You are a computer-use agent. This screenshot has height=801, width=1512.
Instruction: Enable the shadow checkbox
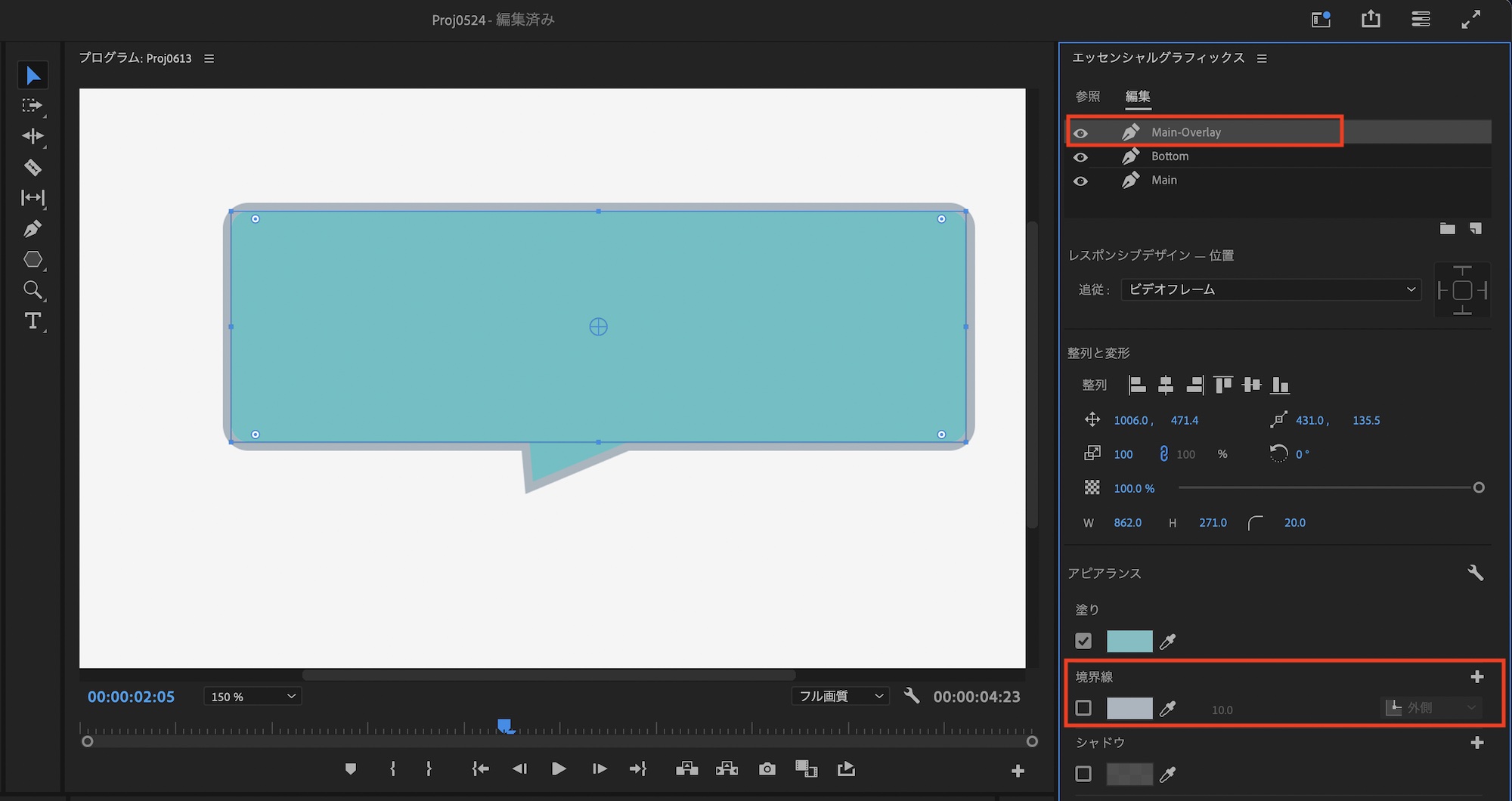click(x=1083, y=774)
